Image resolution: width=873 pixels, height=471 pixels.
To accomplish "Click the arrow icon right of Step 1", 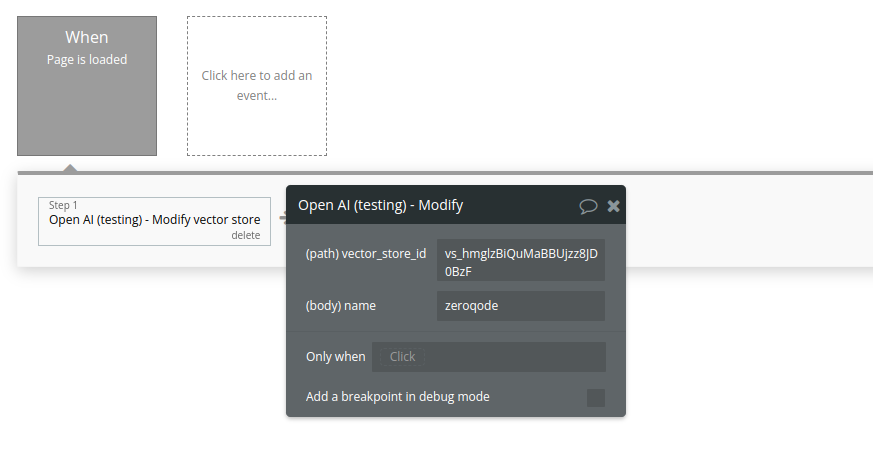I will (282, 220).
